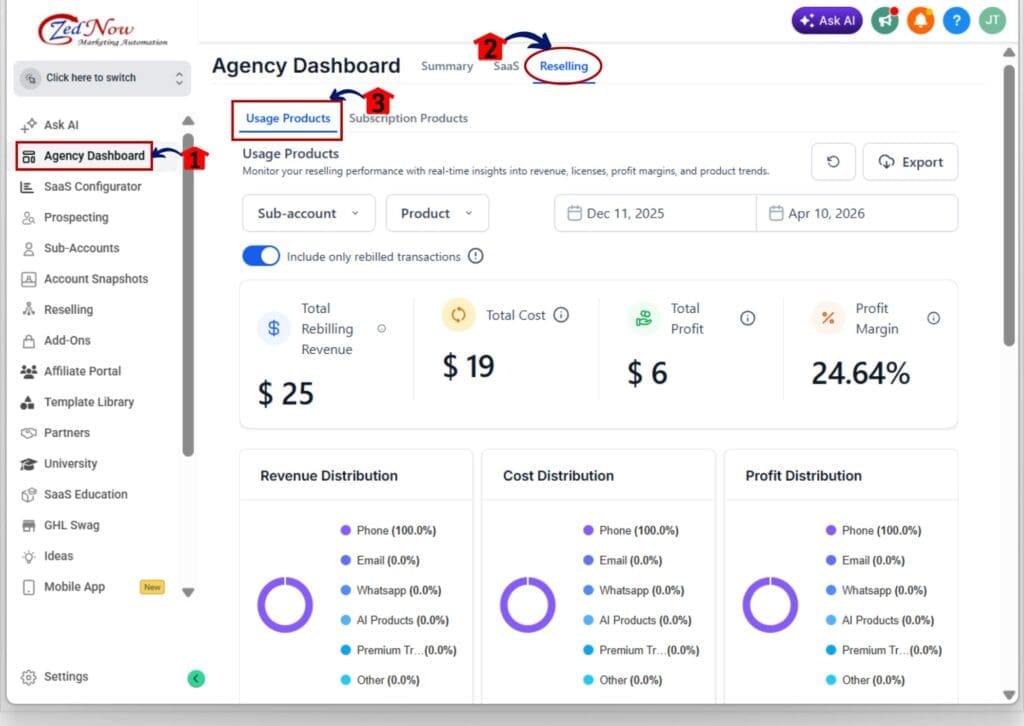Open the Ask AI purple button
Screen dimensions: 1024x726
point(826,20)
